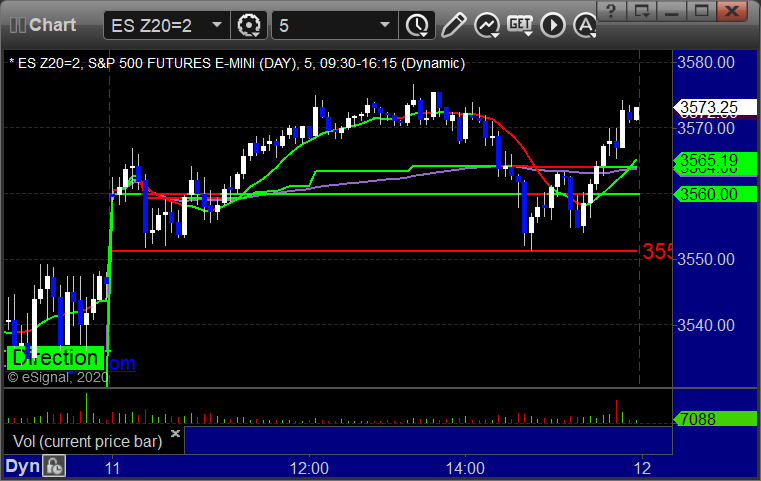Screen dimensions: 761x481
Task: Click the green Direction label
Action: click(55, 358)
